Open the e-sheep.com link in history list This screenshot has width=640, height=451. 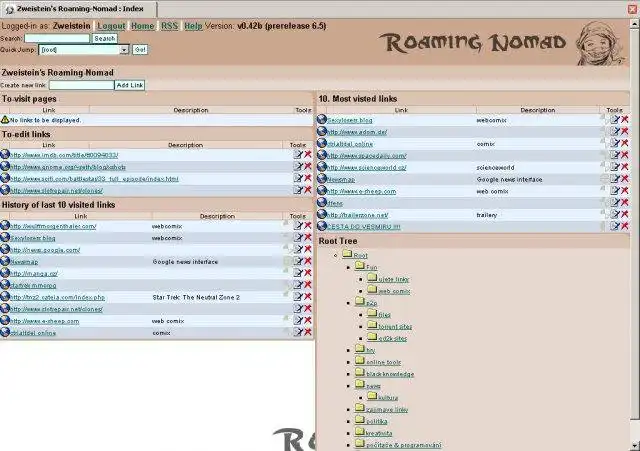click(x=44, y=321)
